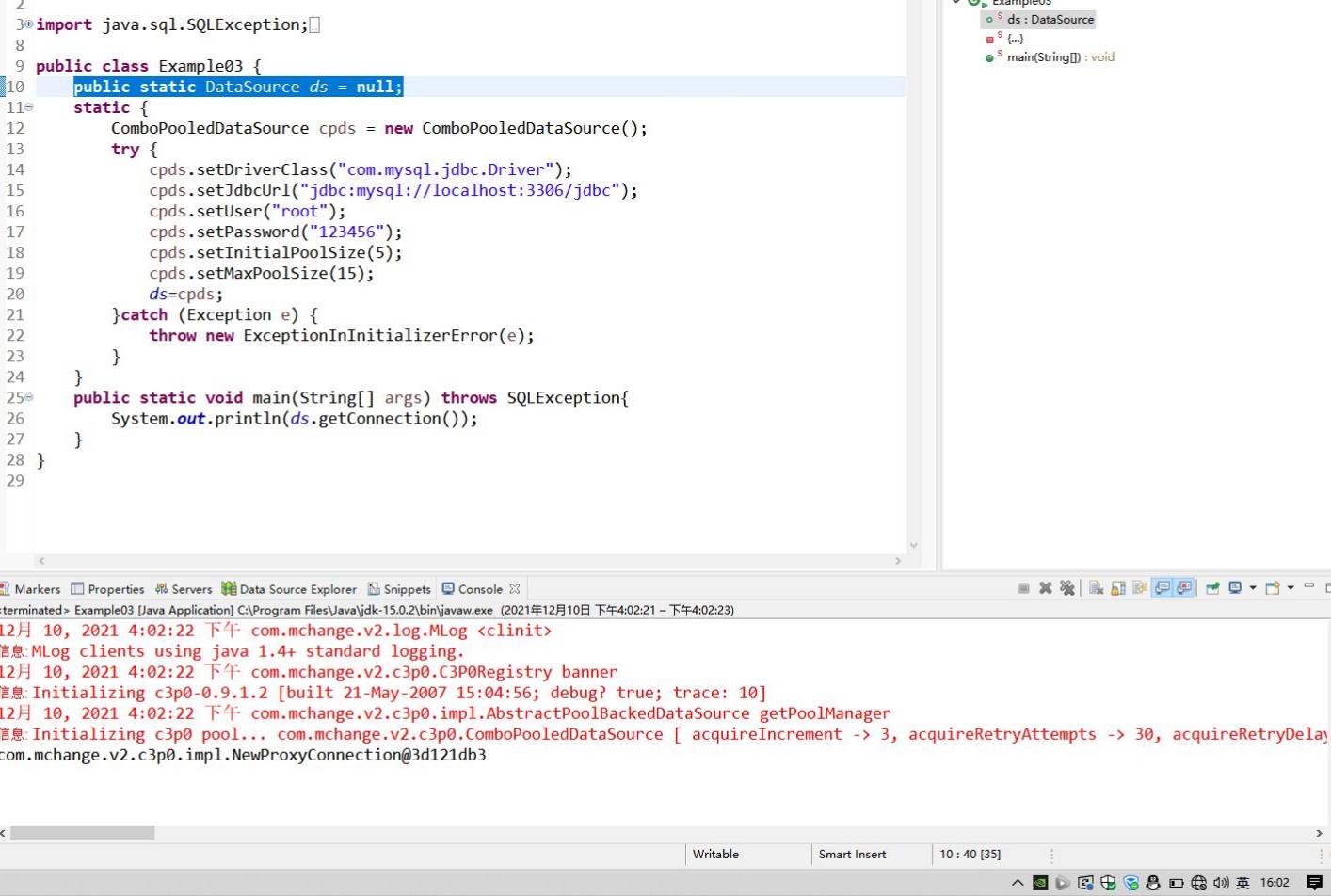1331x896 pixels.
Task: Click the '10 : 40 [35]' cursor position
Action: pyautogui.click(x=970, y=855)
